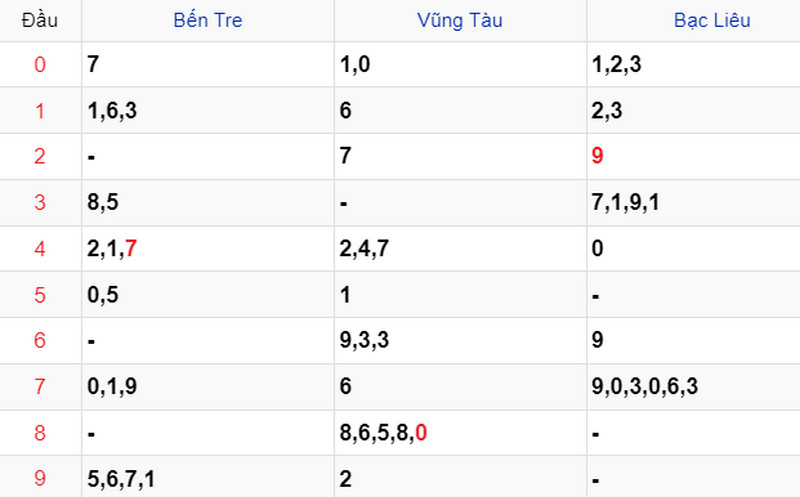Click the Bạc Liêu cell reading 7,1,9,1
This screenshot has height=497, width=800.
(x=625, y=203)
